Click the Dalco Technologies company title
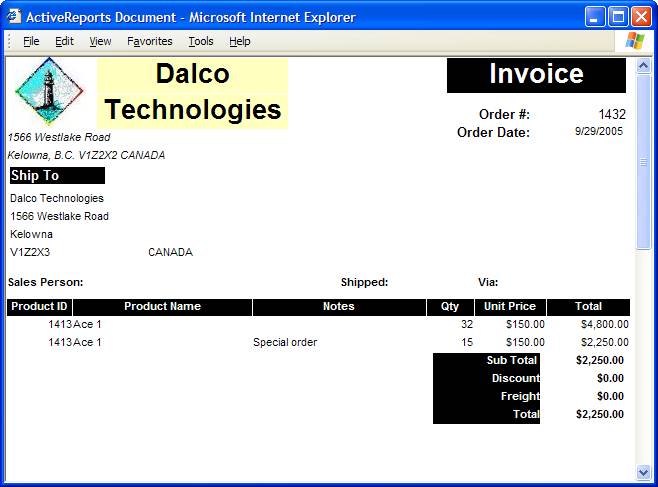The image size is (658, 487). coord(193,92)
